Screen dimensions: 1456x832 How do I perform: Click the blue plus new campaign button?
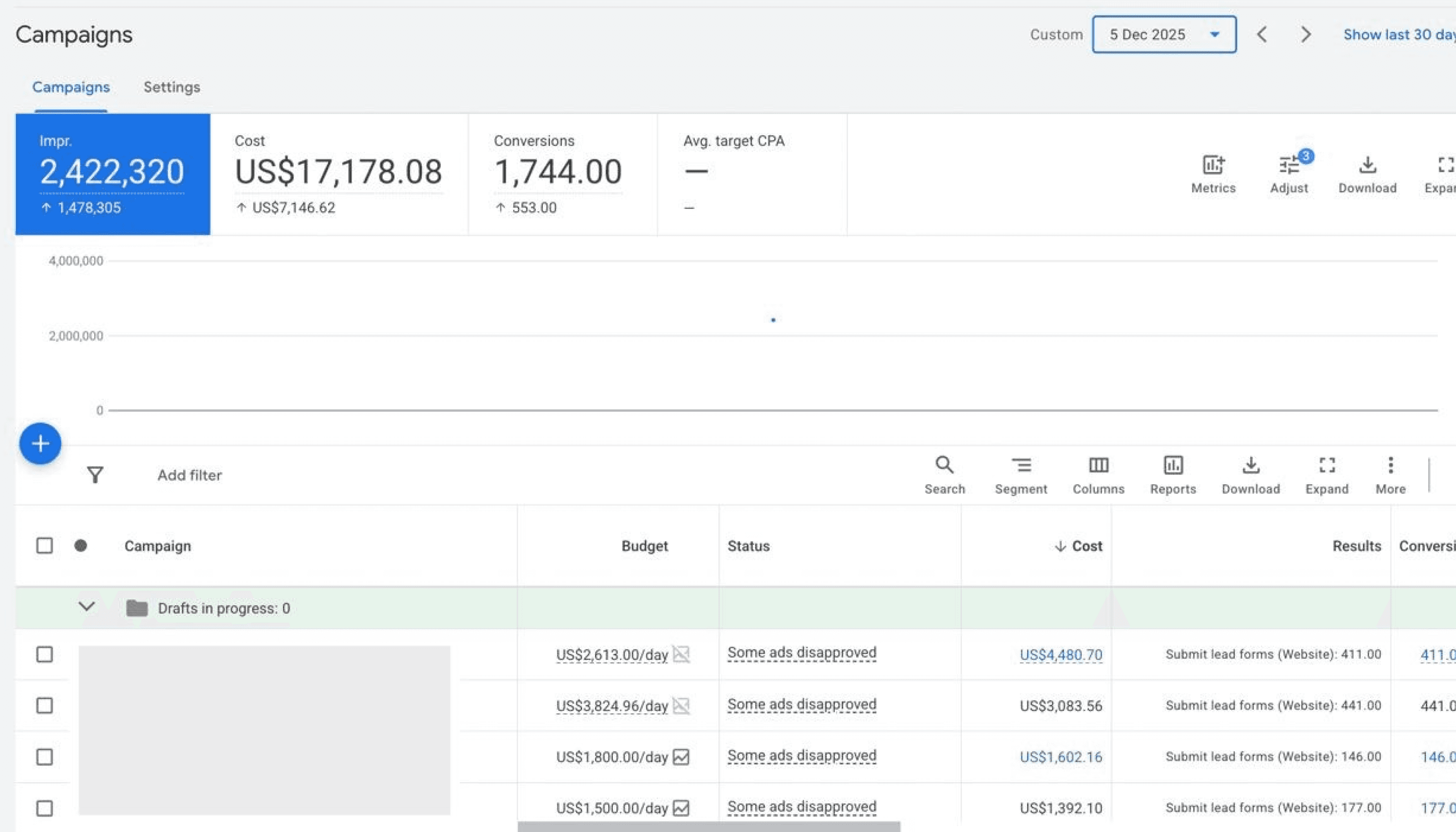(x=40, y=443)
